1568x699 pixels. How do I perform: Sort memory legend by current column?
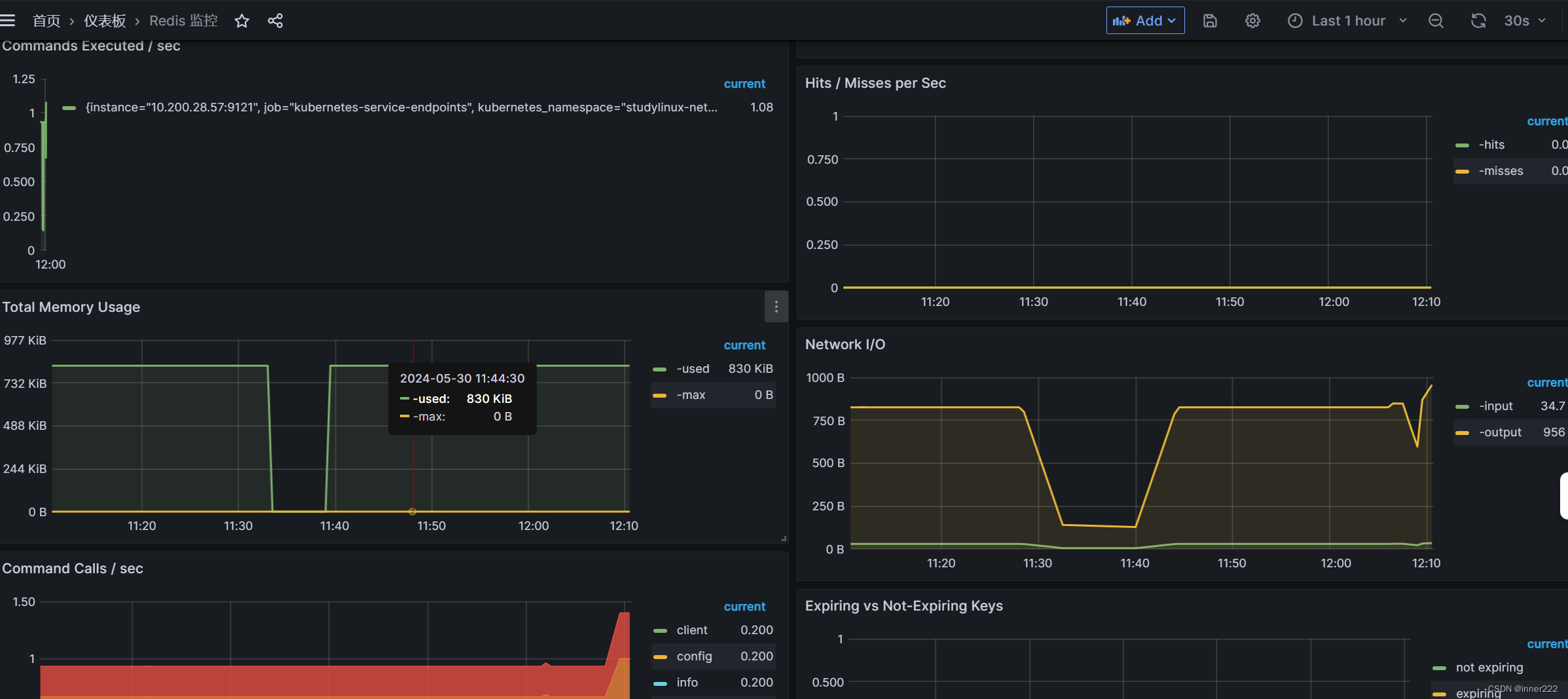coord(744,345)
